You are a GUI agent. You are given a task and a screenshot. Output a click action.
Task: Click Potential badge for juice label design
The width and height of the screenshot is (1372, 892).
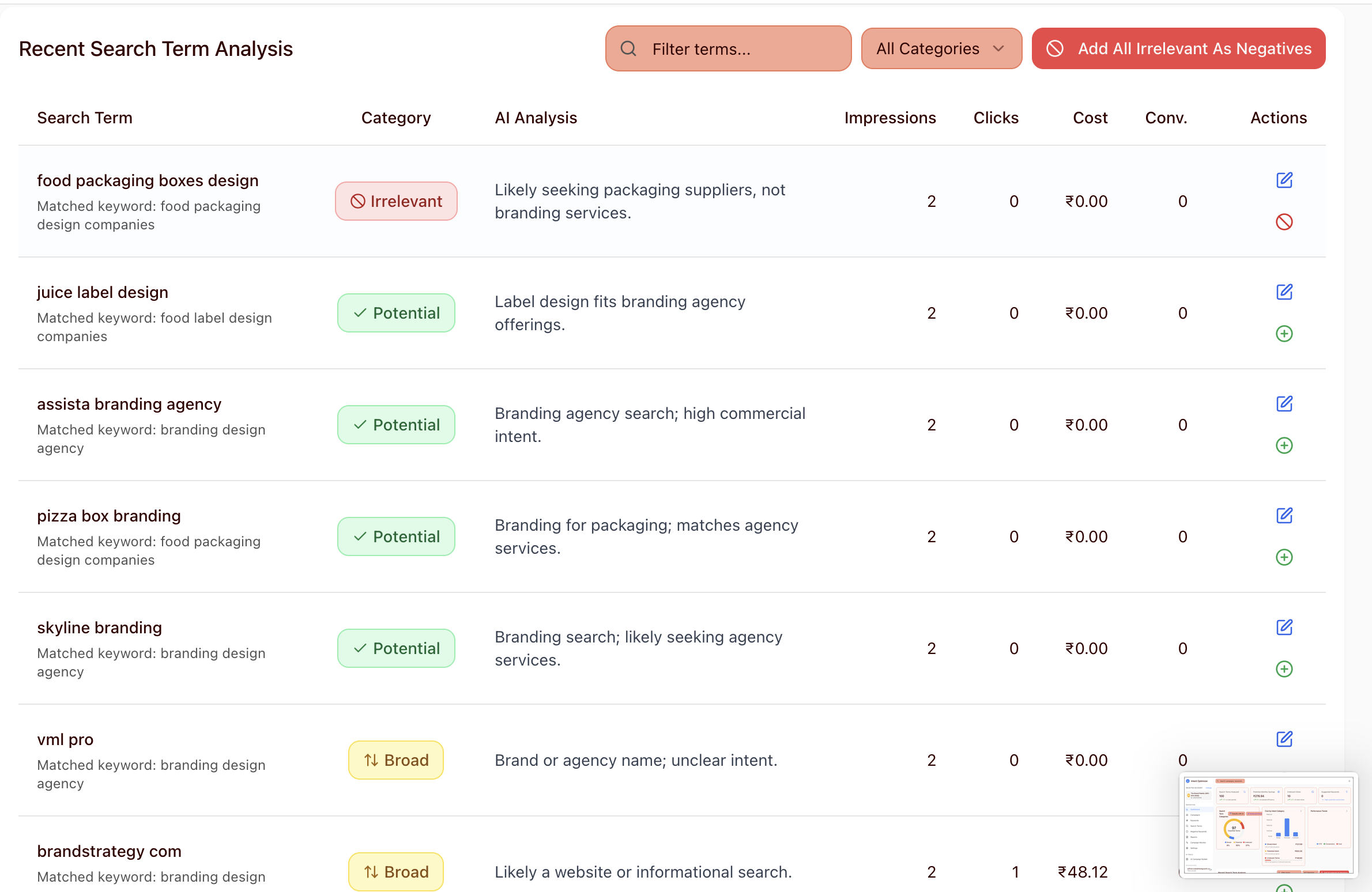click(x=396, y=313)
